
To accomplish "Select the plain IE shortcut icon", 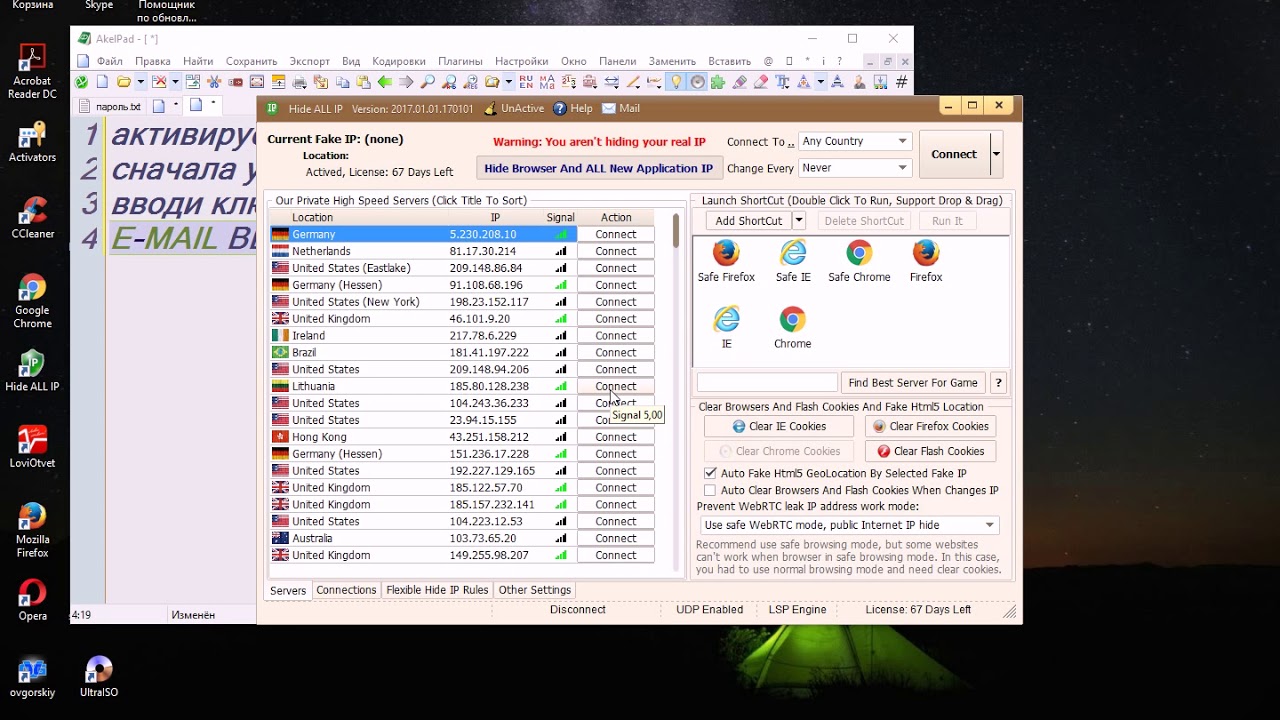I will (x=727, y=320).
